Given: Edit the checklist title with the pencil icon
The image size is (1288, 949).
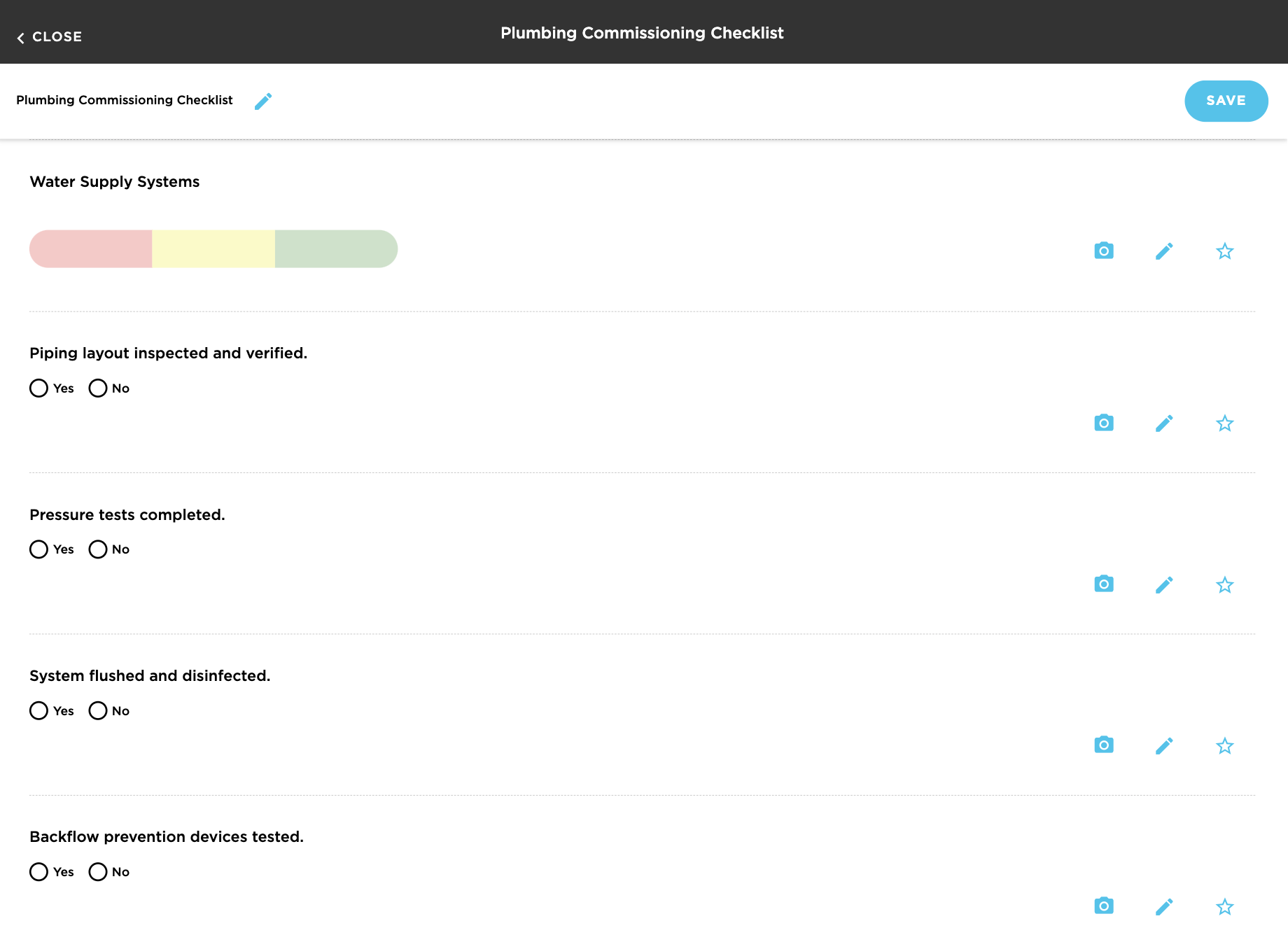Looking at the screenshot, I should click(263, 101).
